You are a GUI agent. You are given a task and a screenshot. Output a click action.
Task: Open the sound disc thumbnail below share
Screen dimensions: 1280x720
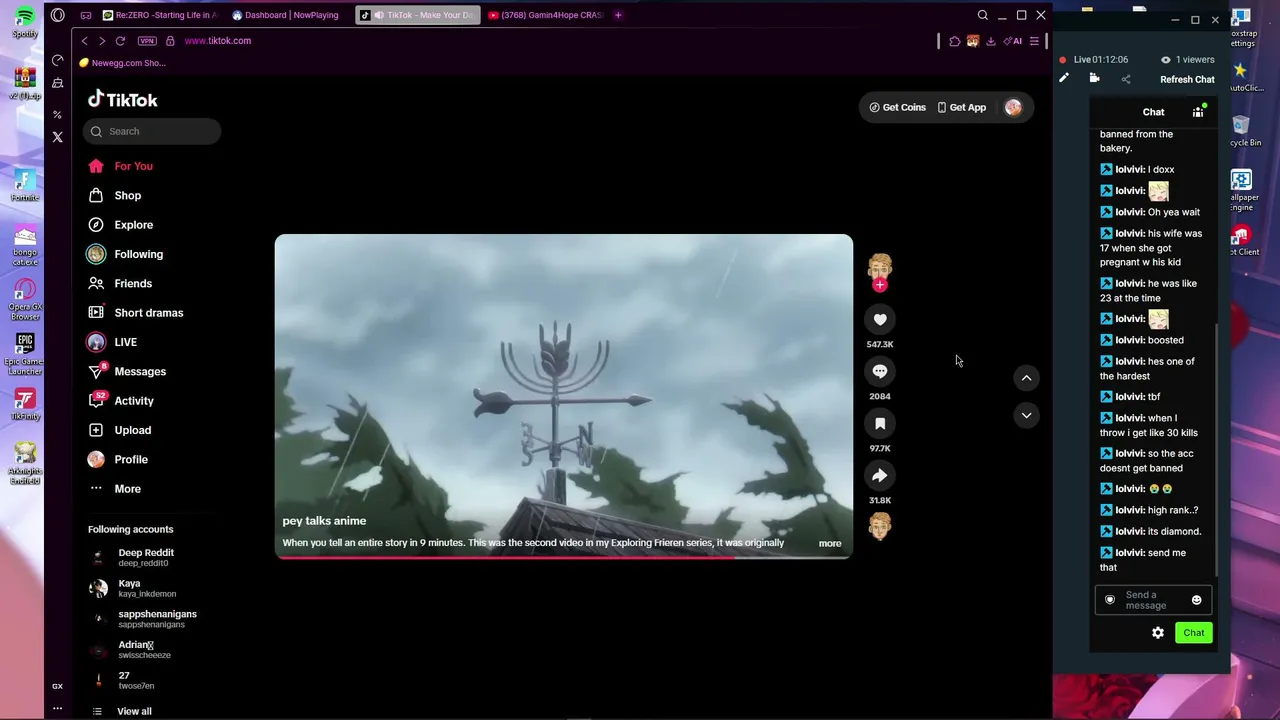[880, 527]
